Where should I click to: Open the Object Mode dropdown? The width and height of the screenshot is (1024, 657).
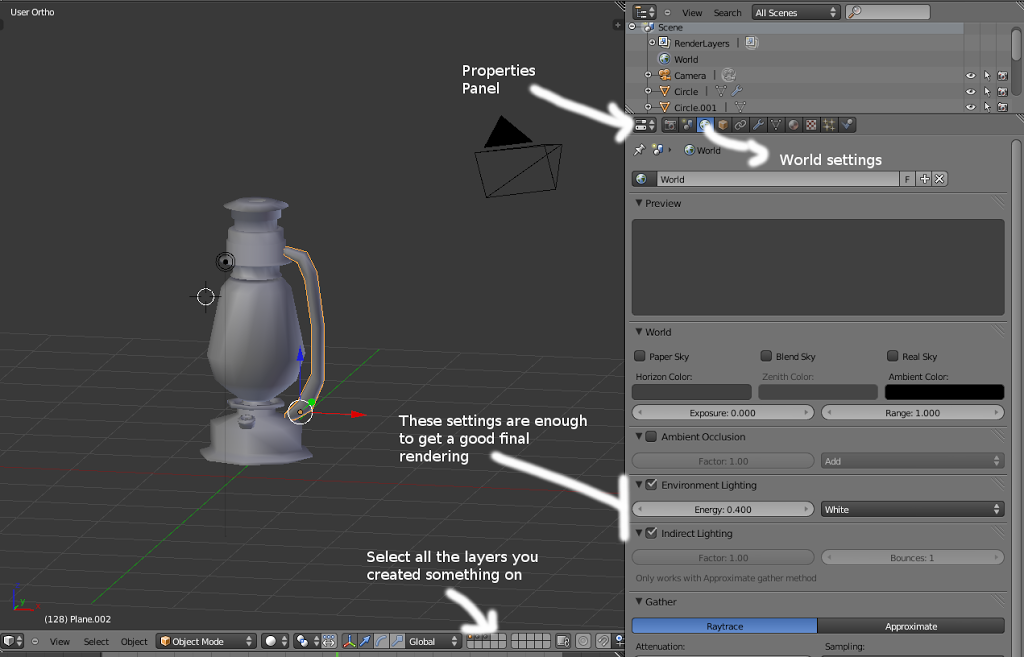(x=206, y=641)
